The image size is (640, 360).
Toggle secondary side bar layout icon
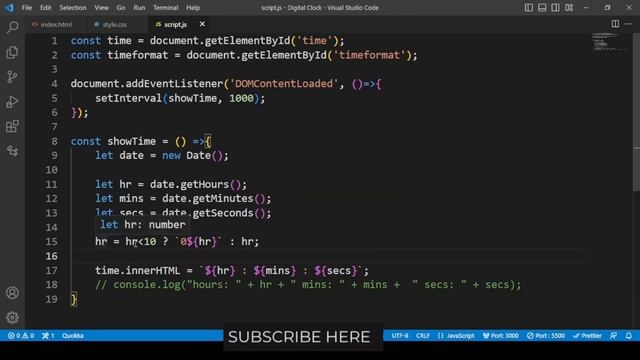556,7
